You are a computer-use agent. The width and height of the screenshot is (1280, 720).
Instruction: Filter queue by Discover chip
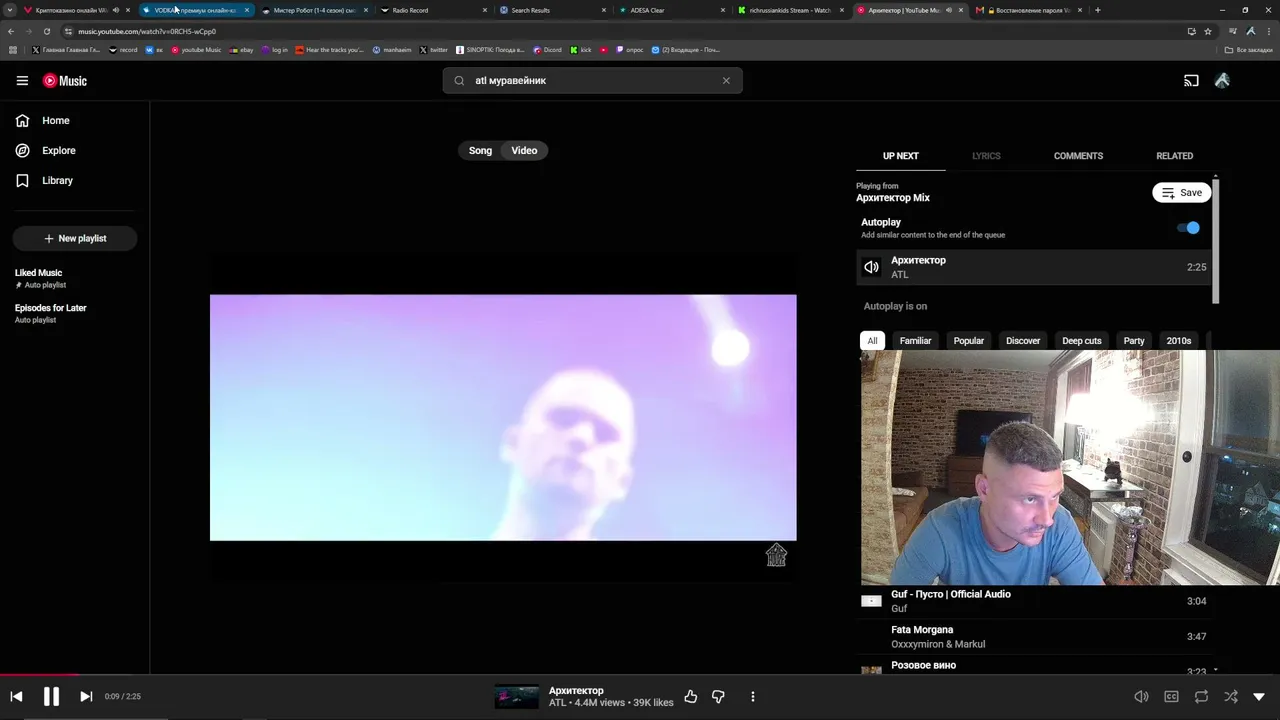tap(1023, 341)
